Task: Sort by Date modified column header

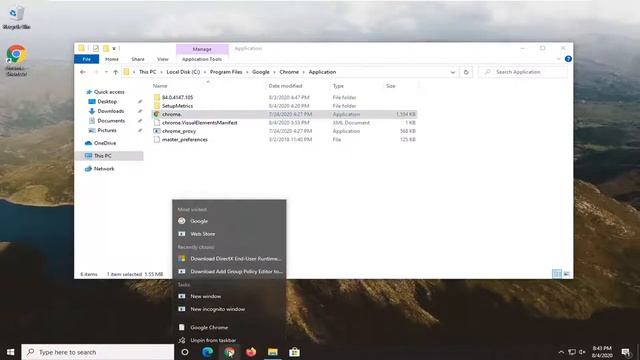Action: 285,86
